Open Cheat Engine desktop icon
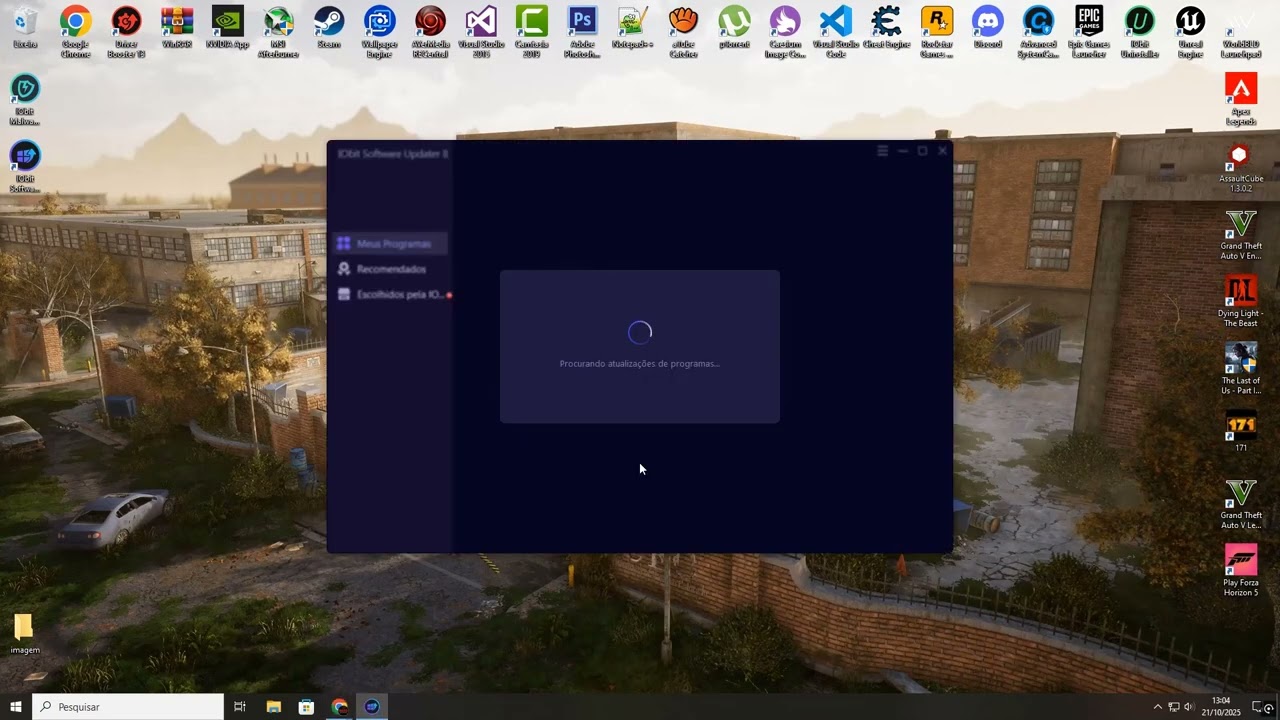 tap(886, 28)
